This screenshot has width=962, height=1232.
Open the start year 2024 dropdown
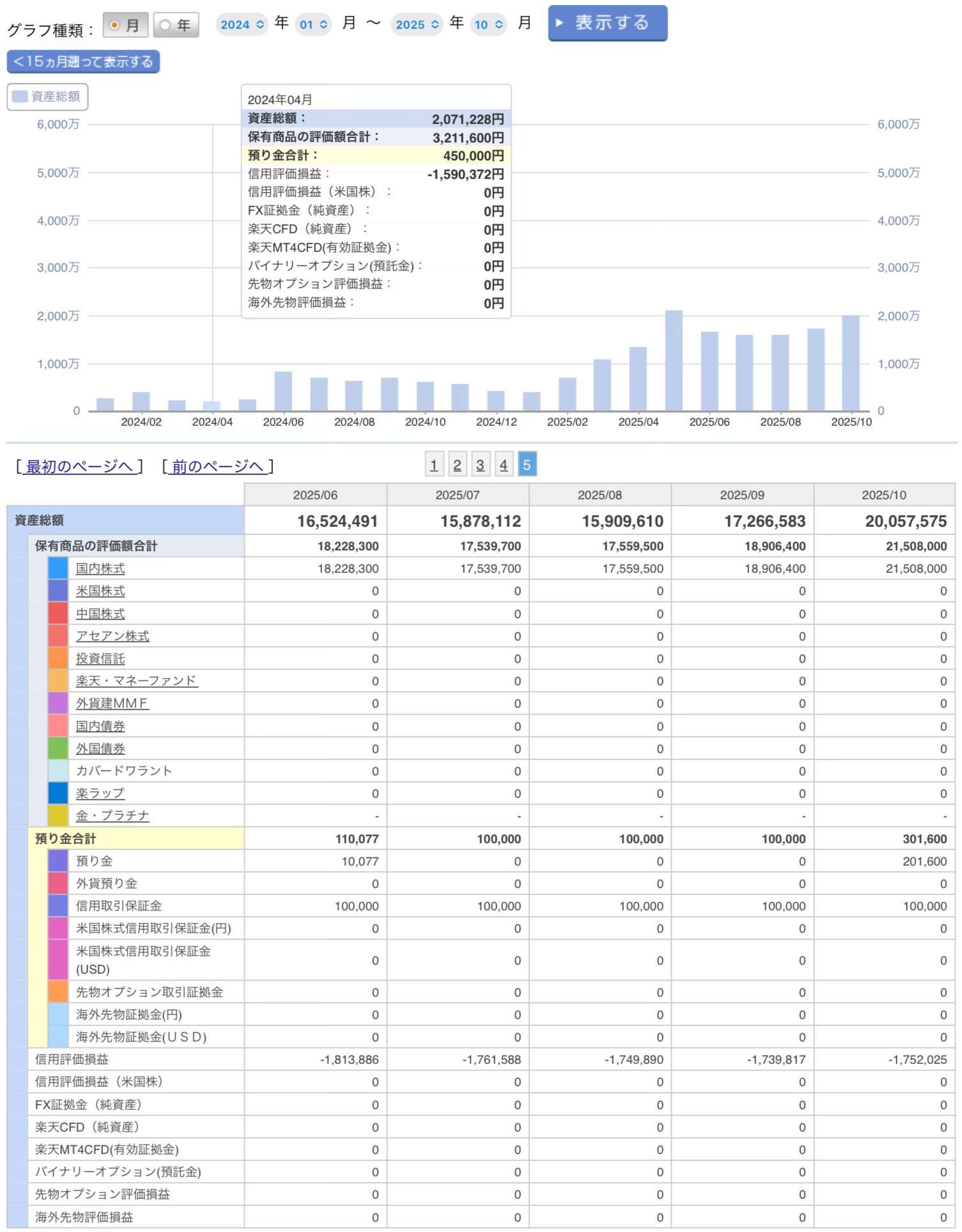click(x=242, y=25)
